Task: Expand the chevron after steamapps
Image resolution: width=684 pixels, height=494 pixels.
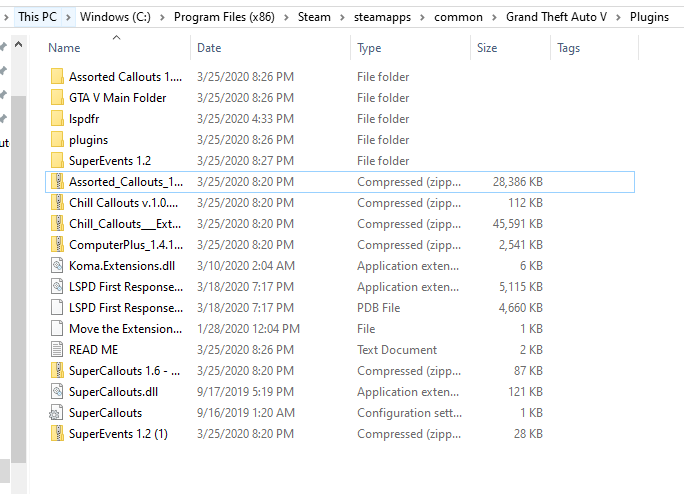Action: tap(422, 17)
